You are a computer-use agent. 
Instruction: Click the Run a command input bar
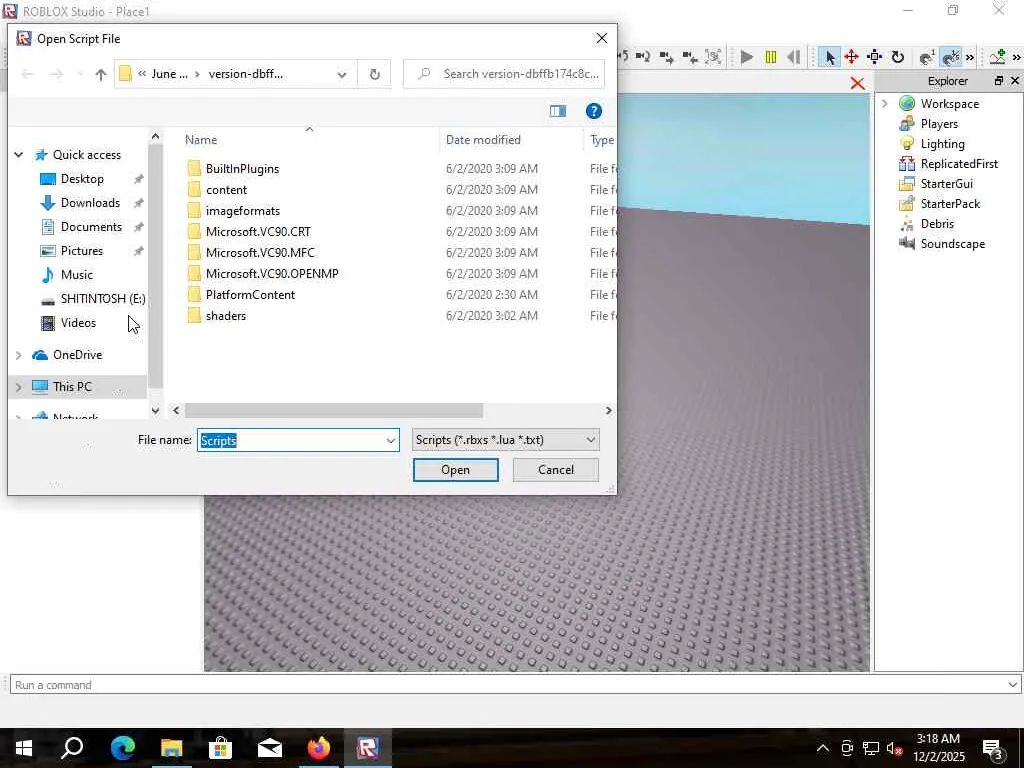pyautogui.click(x=515, y=684)
